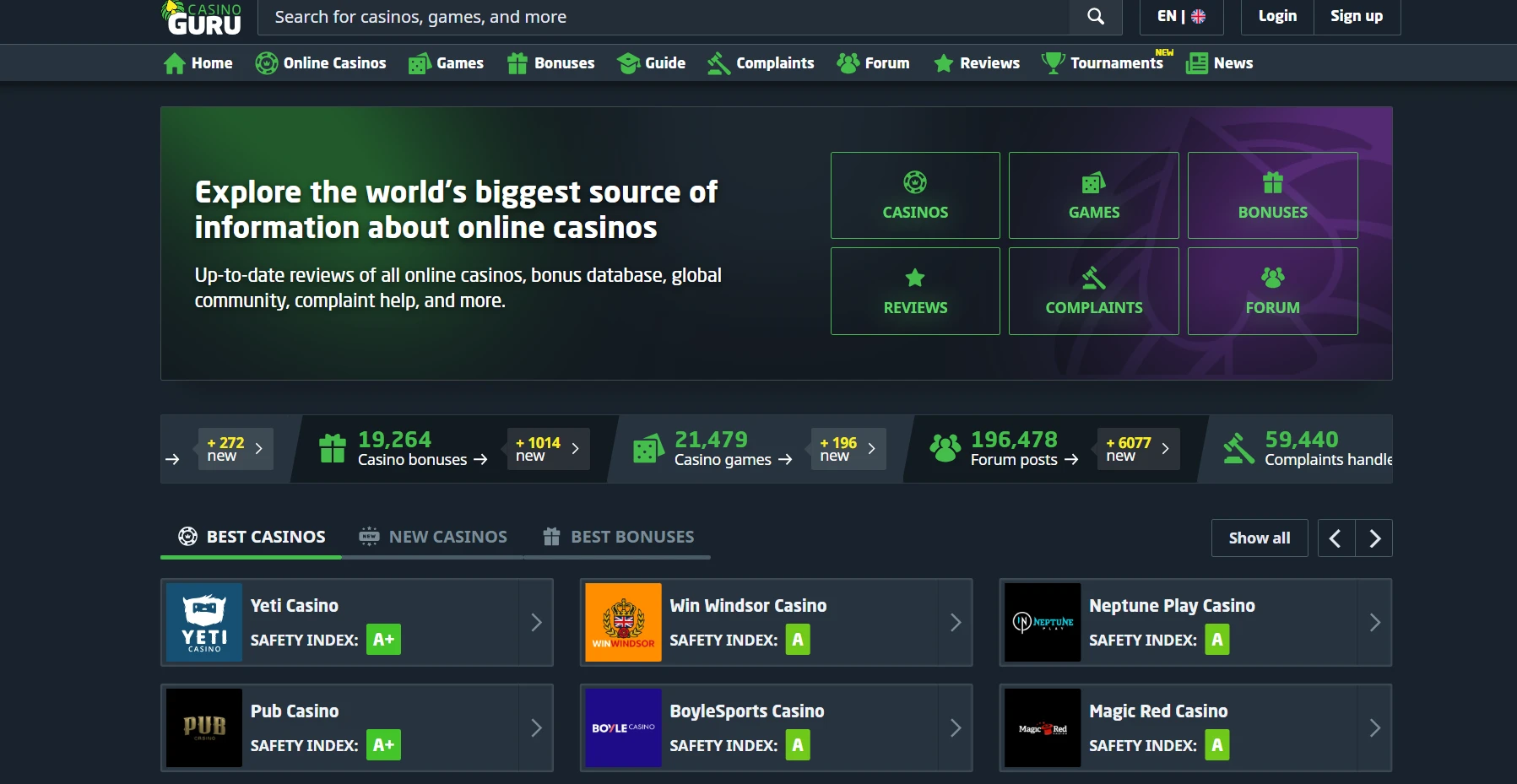
Task: Click the CASINOS tile in hero banner
Action: pos(915,196)
